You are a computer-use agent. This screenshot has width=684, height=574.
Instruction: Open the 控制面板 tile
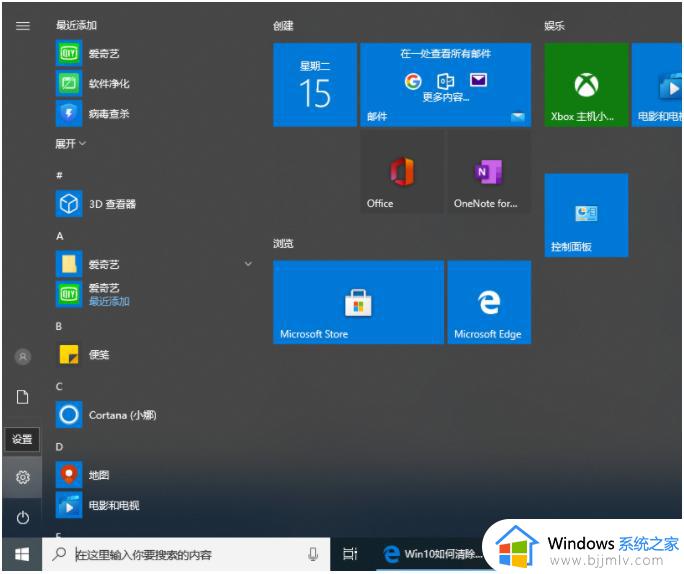click(x=586, y=215)
